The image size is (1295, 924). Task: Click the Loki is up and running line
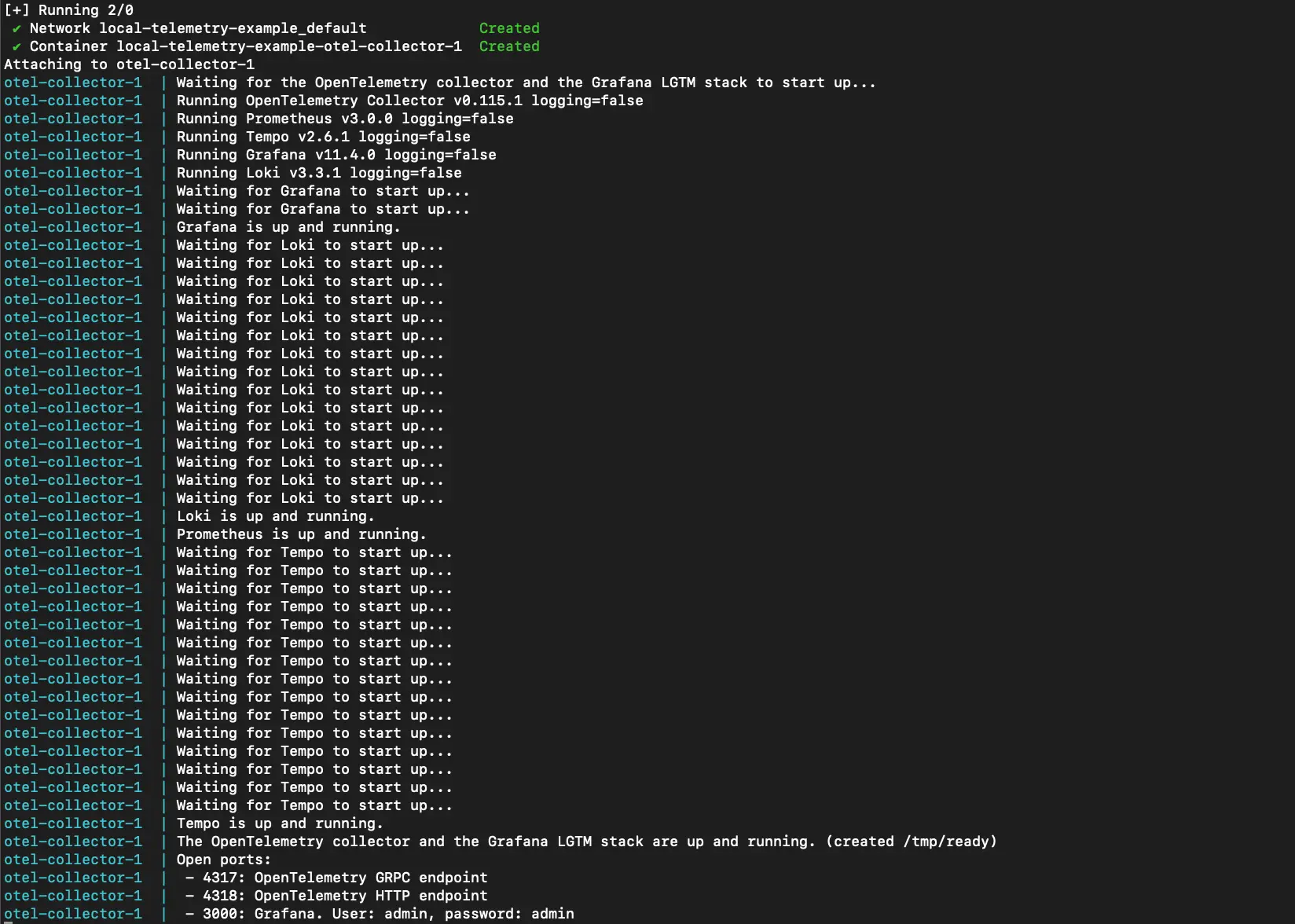pos(275,515)
